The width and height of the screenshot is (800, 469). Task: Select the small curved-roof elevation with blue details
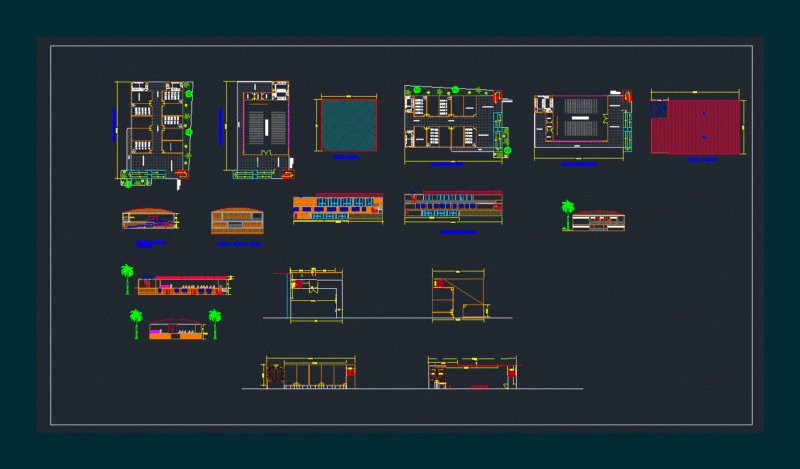(151, 218)
